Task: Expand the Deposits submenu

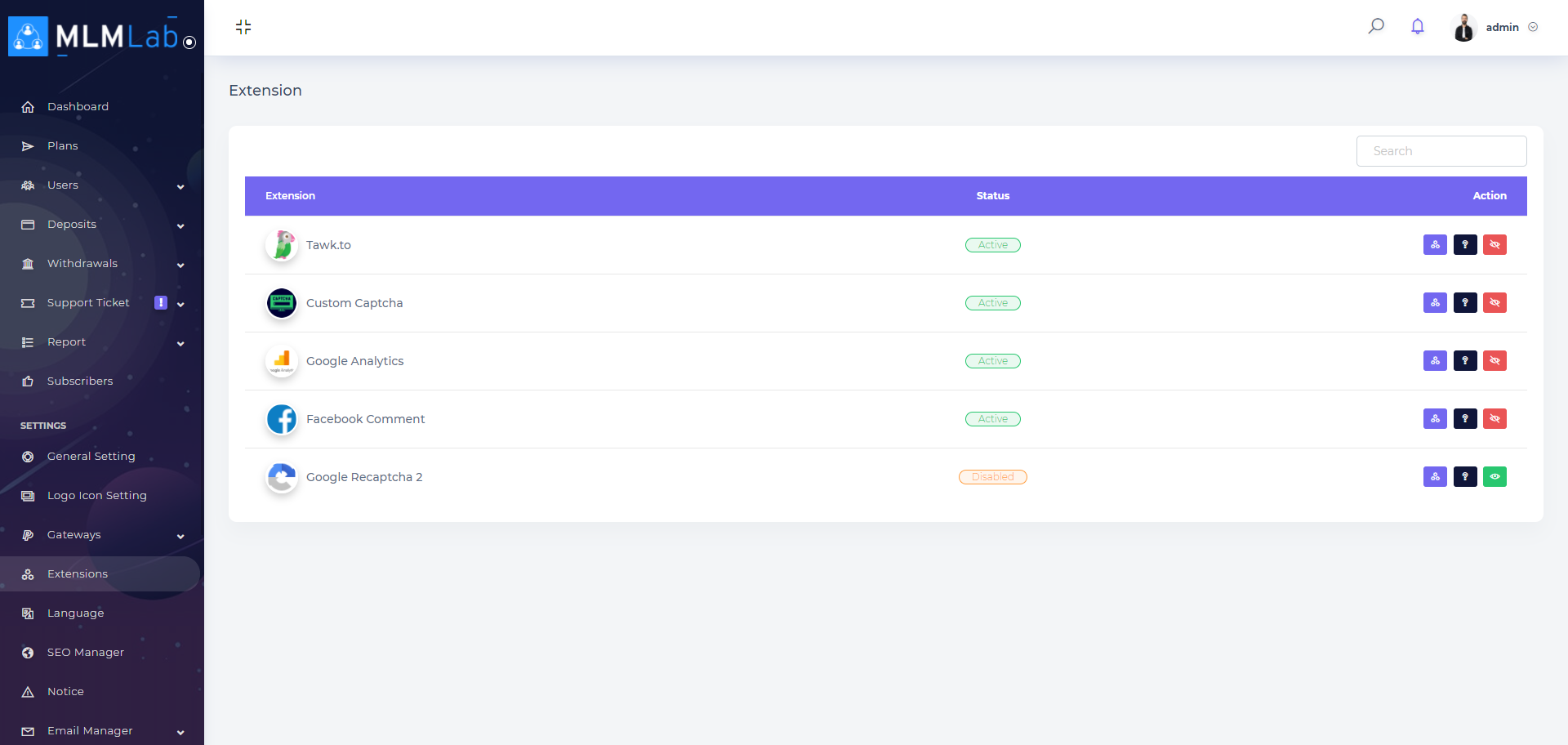Action: [102, 225]
